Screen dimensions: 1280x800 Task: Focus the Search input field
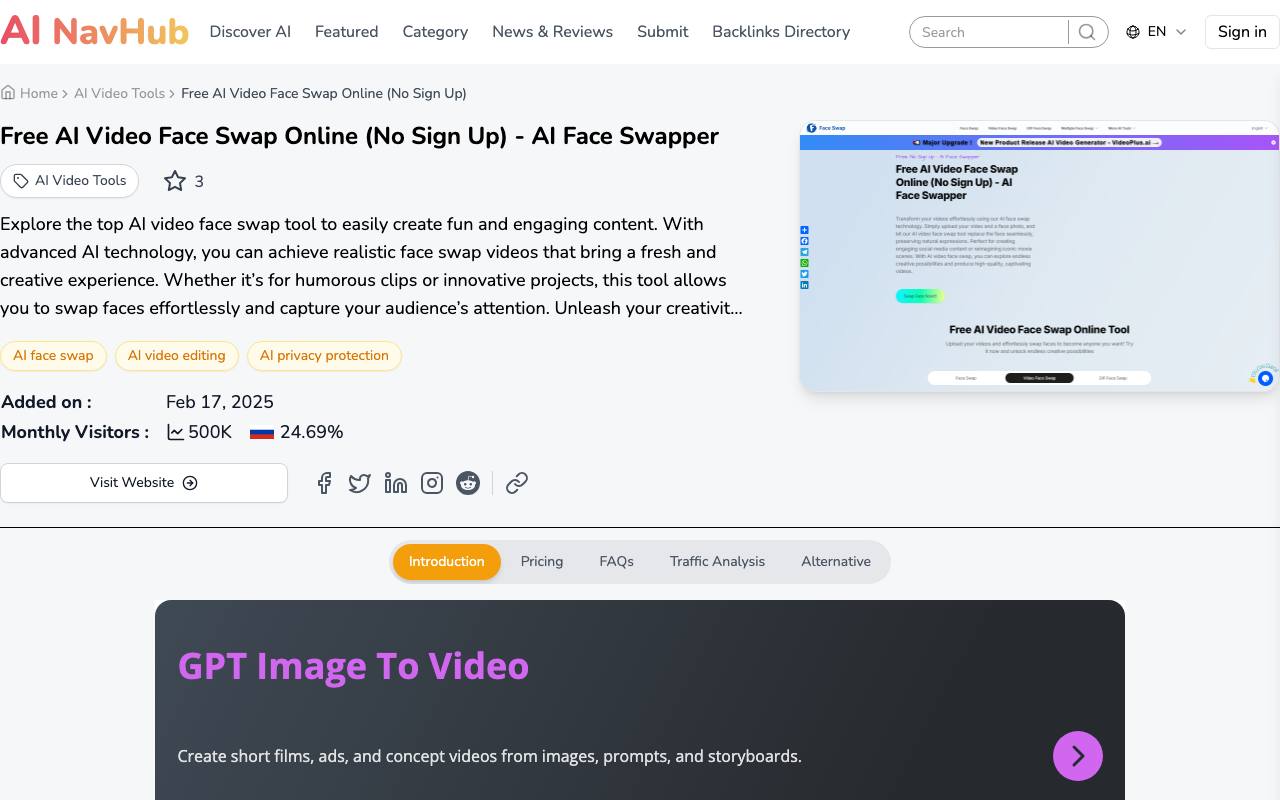pyautogui.click(x=990, y=32)
